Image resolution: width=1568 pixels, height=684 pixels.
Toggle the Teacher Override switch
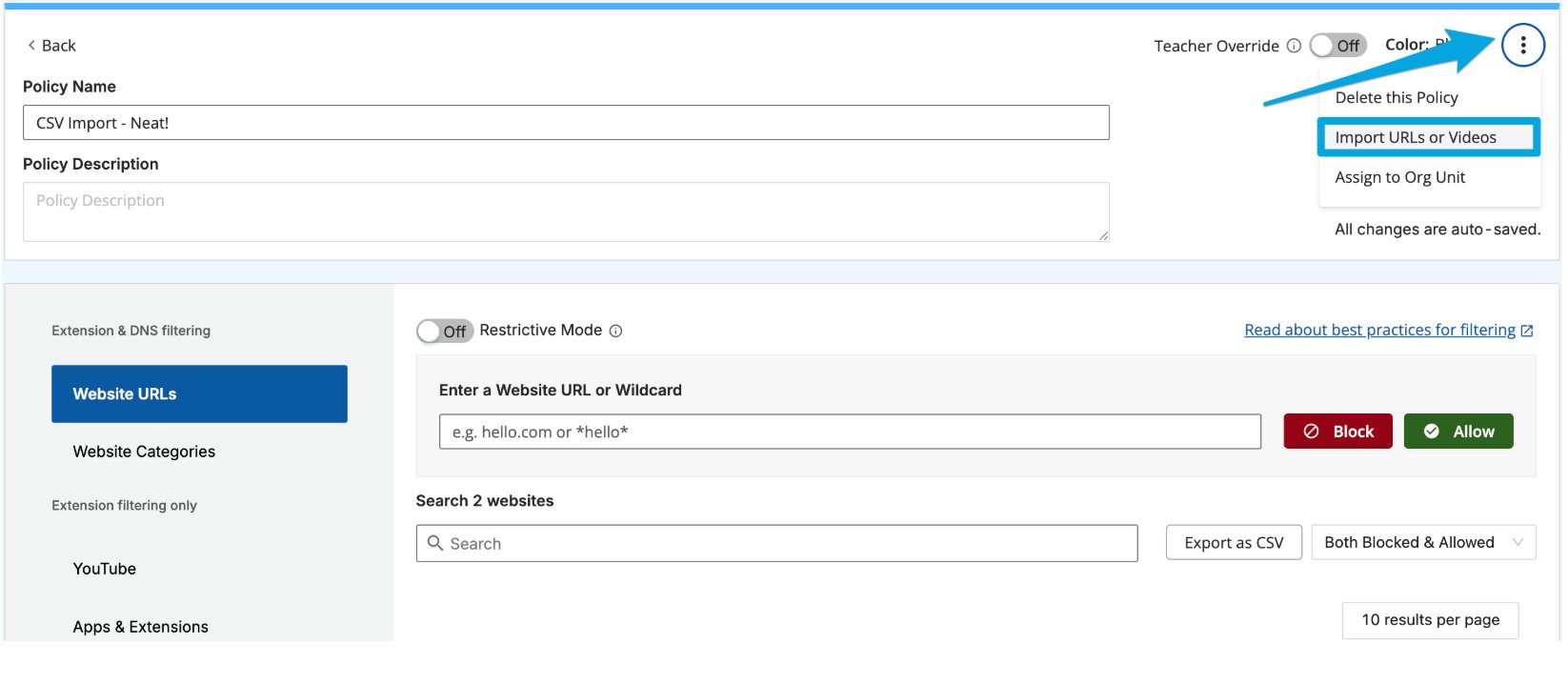pos(1337,45)
